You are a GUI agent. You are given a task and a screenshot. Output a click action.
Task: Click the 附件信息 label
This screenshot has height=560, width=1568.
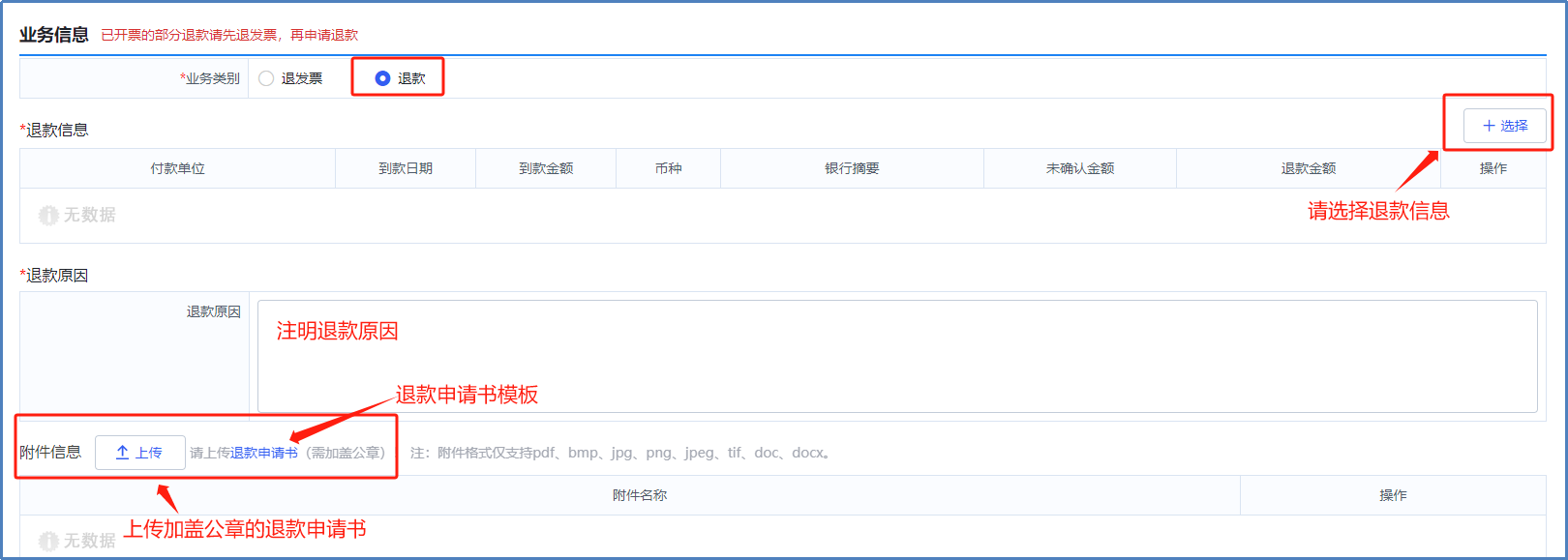[x=50, y=452]
